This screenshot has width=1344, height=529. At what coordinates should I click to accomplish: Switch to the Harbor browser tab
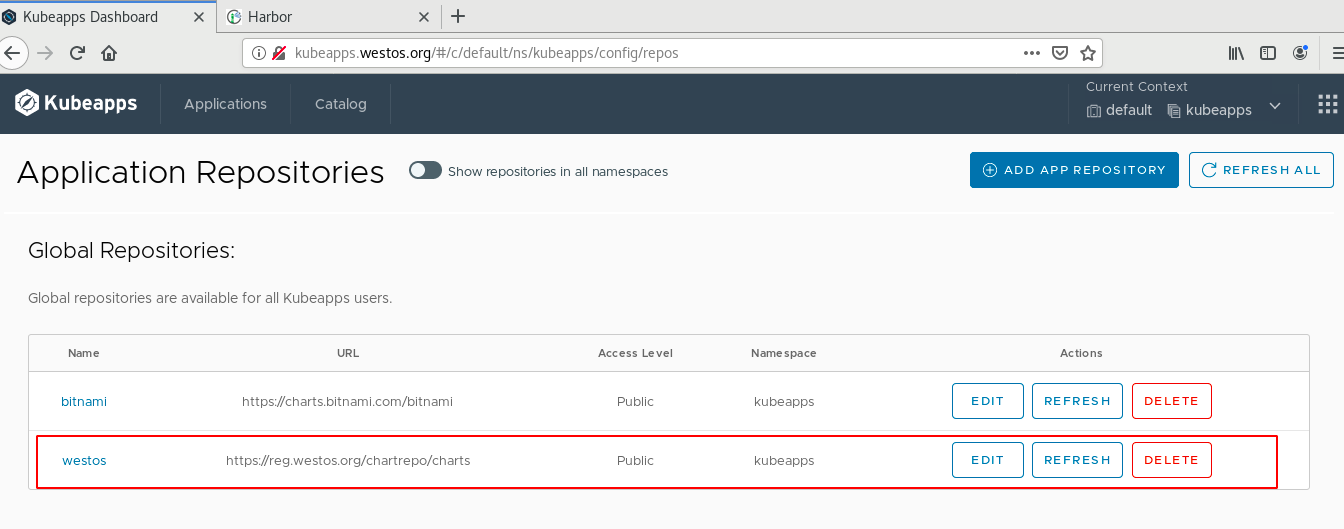(329, 17)
